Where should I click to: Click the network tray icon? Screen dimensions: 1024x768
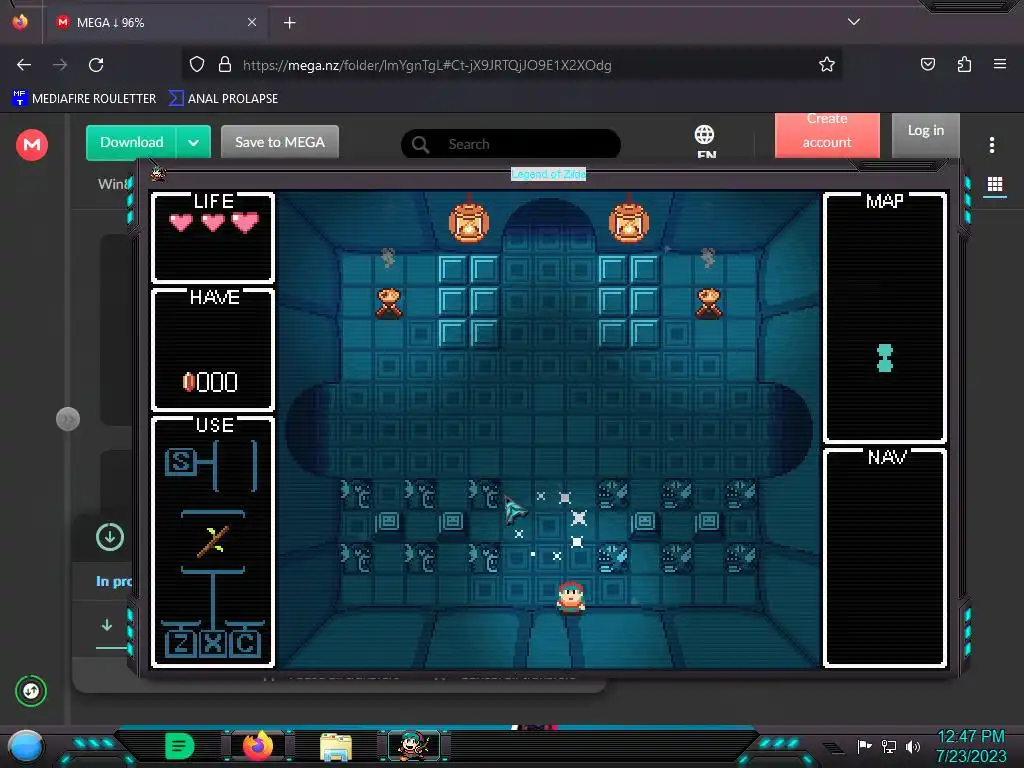(x=889, y=746)
